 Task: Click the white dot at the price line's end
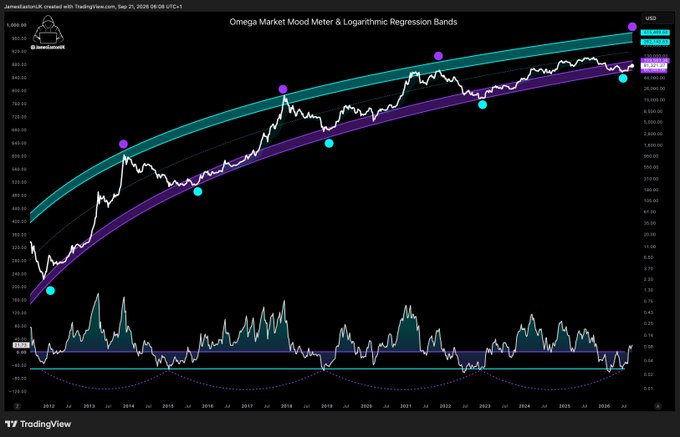click(x=632, y=65)
